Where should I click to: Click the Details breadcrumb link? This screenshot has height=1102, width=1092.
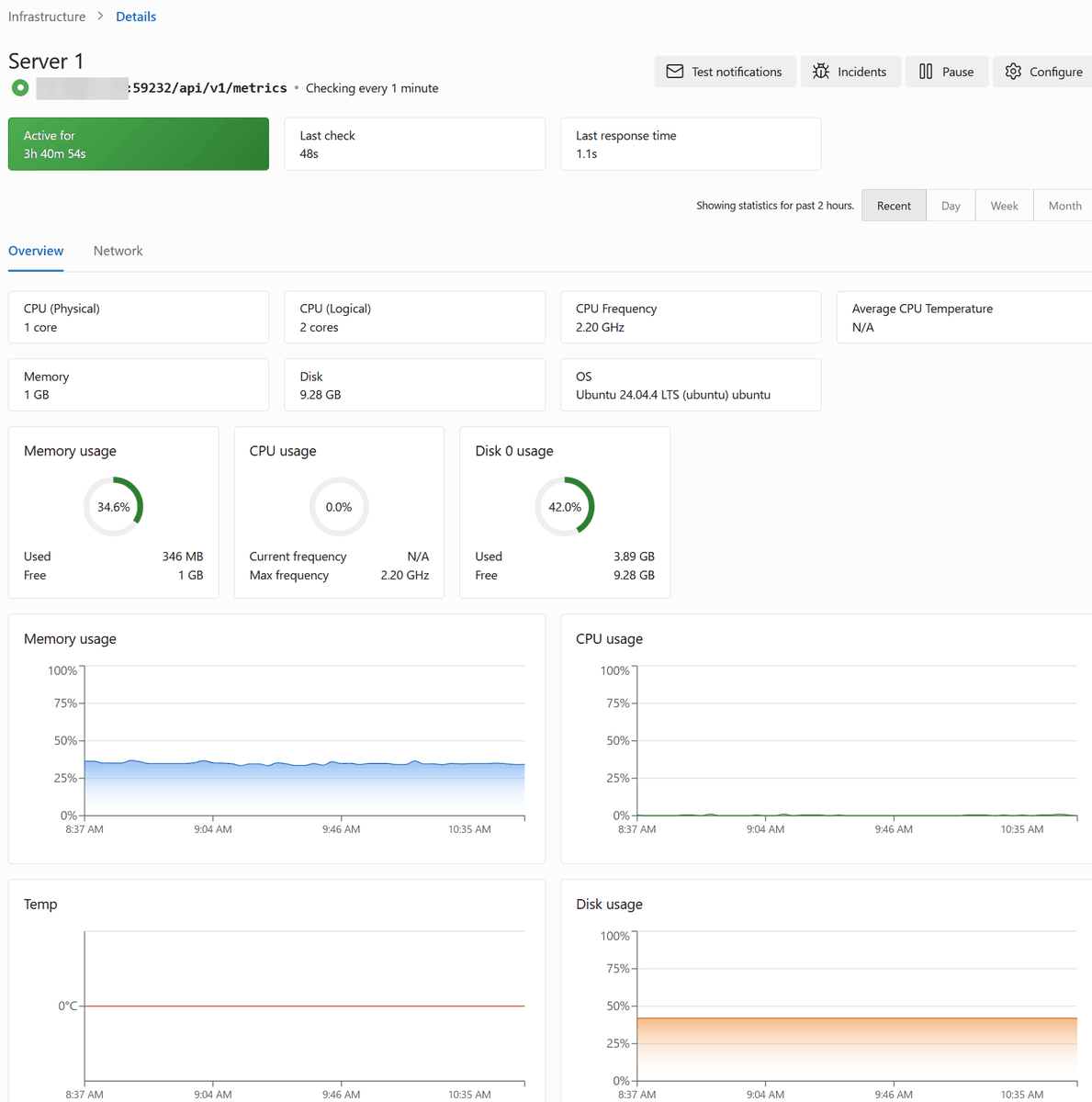pos(136,17)
